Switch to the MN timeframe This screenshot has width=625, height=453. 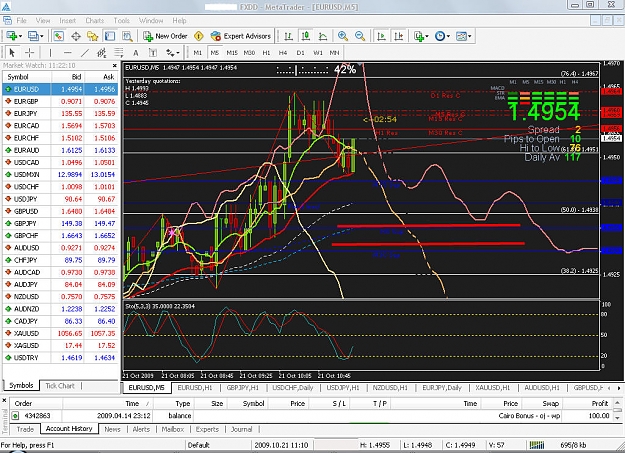[x=334, y=53]
